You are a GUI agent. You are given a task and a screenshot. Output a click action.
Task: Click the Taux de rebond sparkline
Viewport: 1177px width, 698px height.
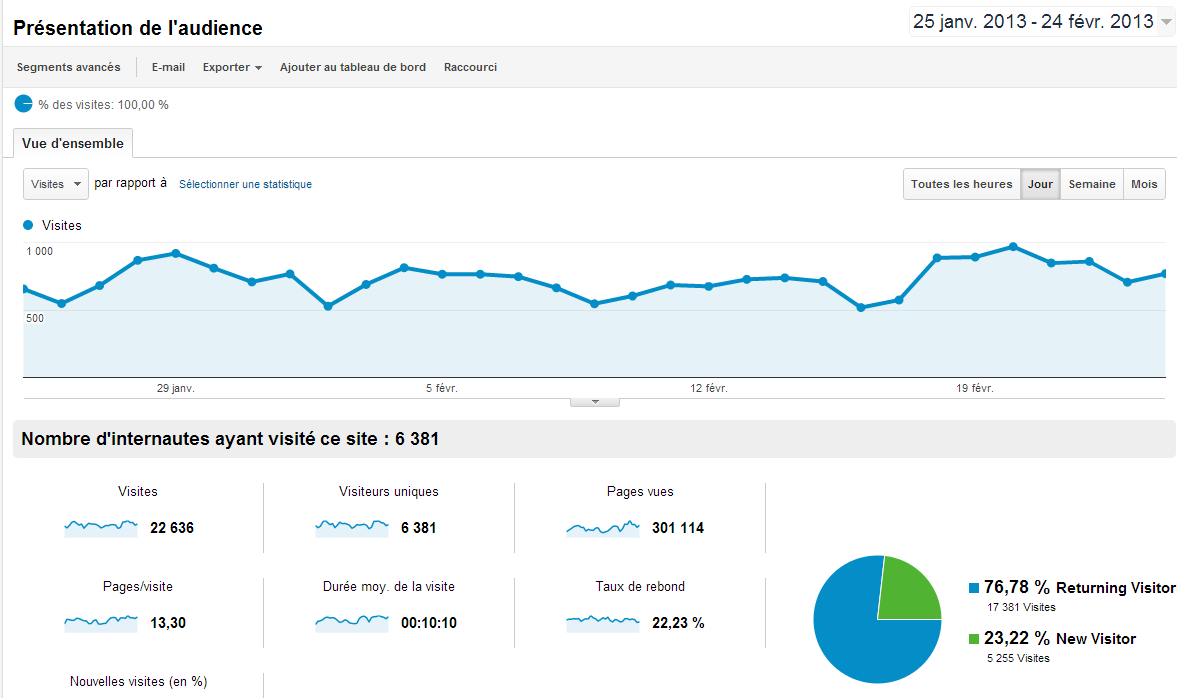(603, 622)
